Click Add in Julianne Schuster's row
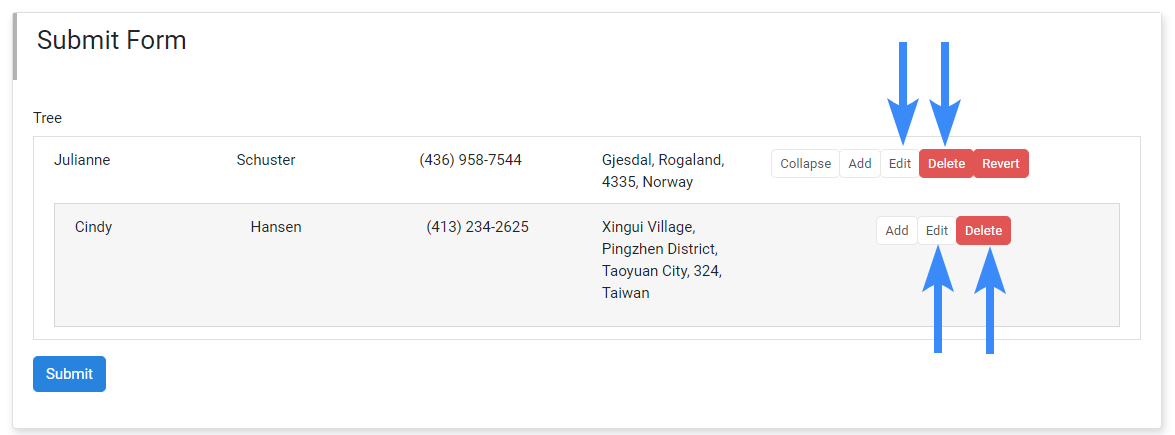 (860, 164)
